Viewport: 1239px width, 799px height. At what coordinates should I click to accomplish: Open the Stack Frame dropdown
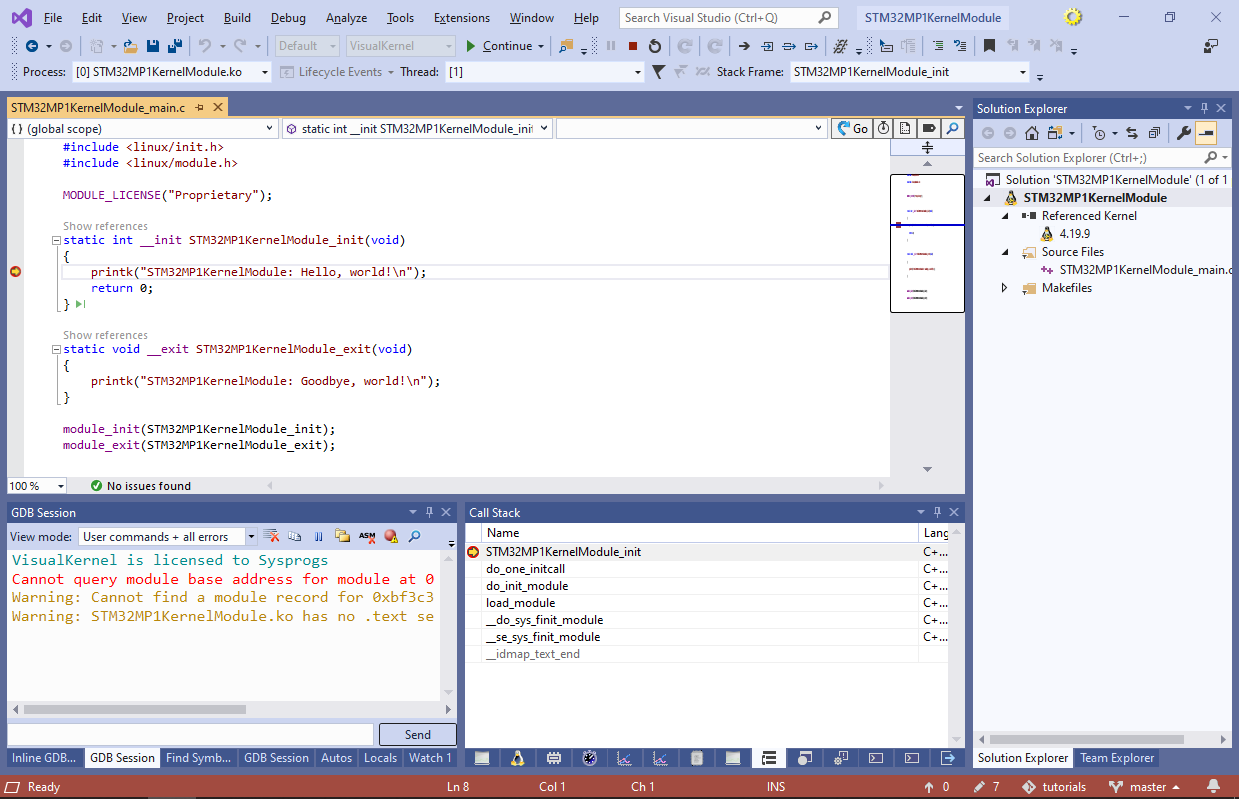pyautogui.click(x=1022, y=72)
